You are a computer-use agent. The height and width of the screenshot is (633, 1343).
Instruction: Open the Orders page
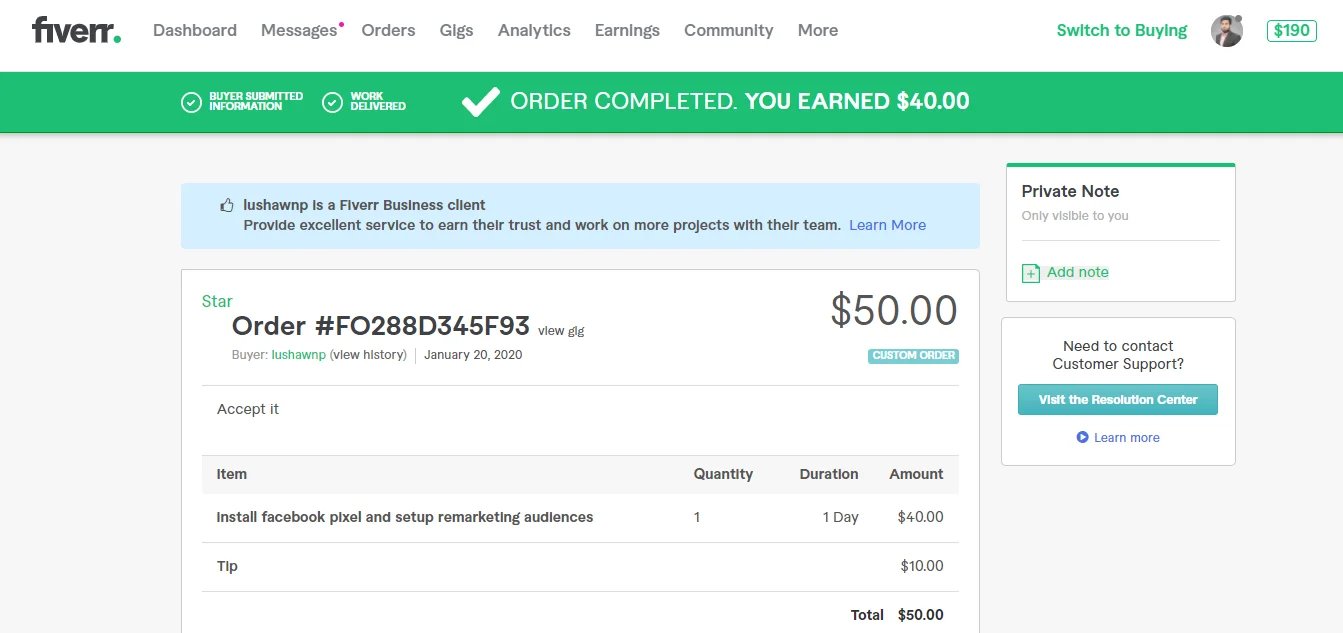click(388, 31)
